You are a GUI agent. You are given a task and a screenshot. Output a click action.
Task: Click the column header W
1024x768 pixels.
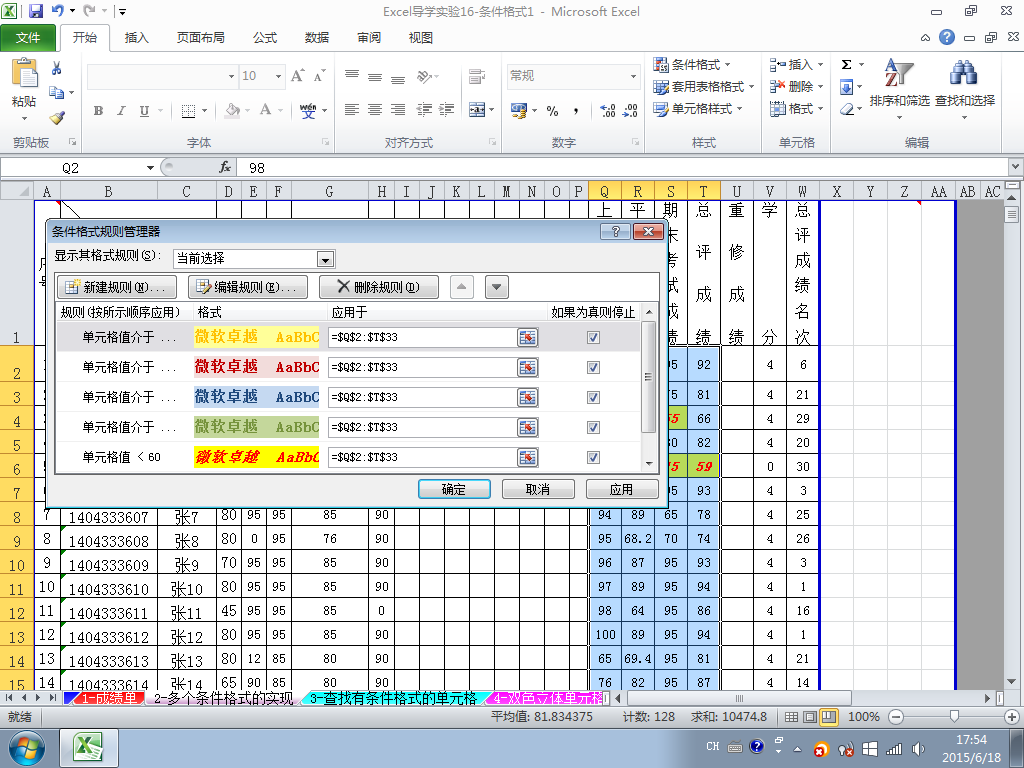point(803,191)
